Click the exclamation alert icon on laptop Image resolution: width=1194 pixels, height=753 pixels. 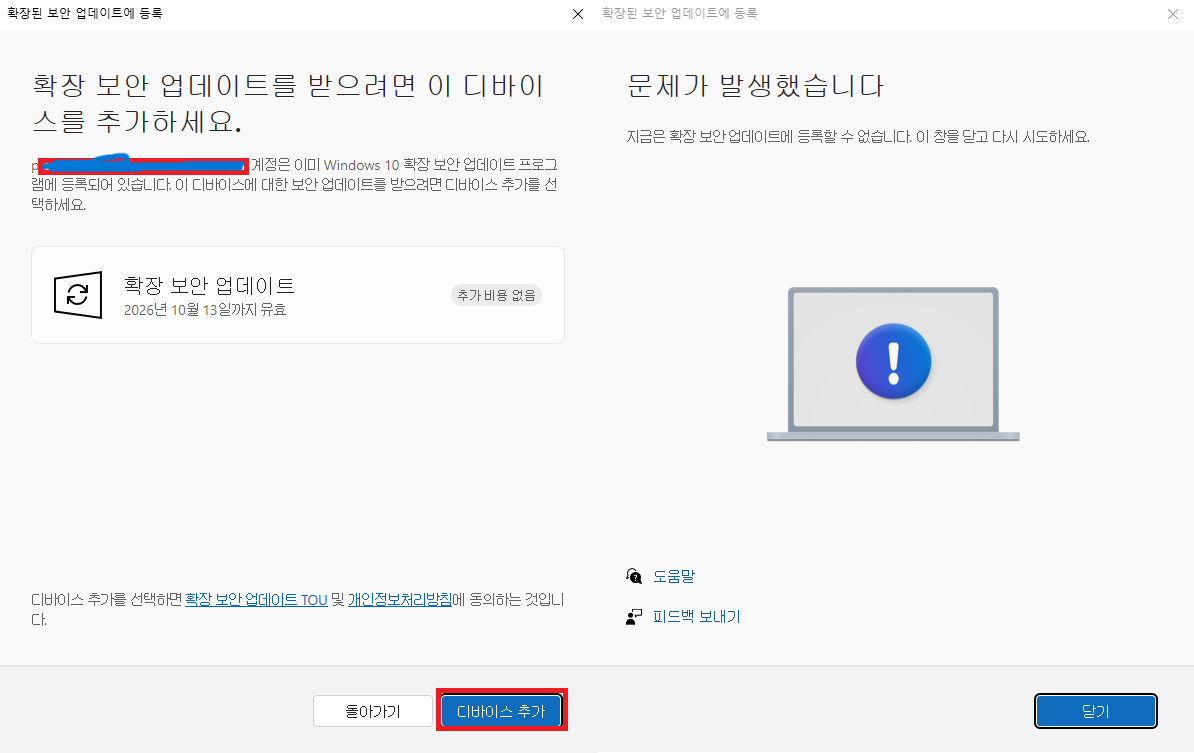pyautogui.click(x=893, y=362)
